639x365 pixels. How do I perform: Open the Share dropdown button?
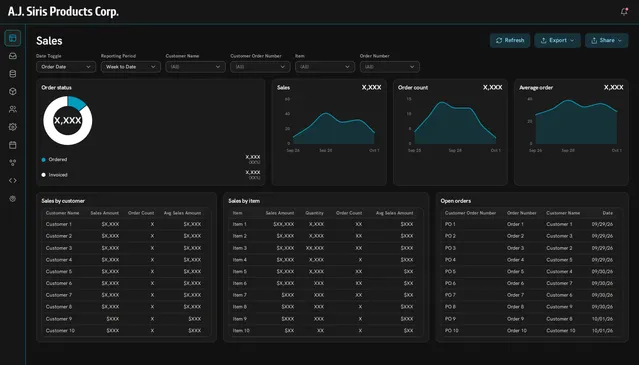[x=607, y=40]
